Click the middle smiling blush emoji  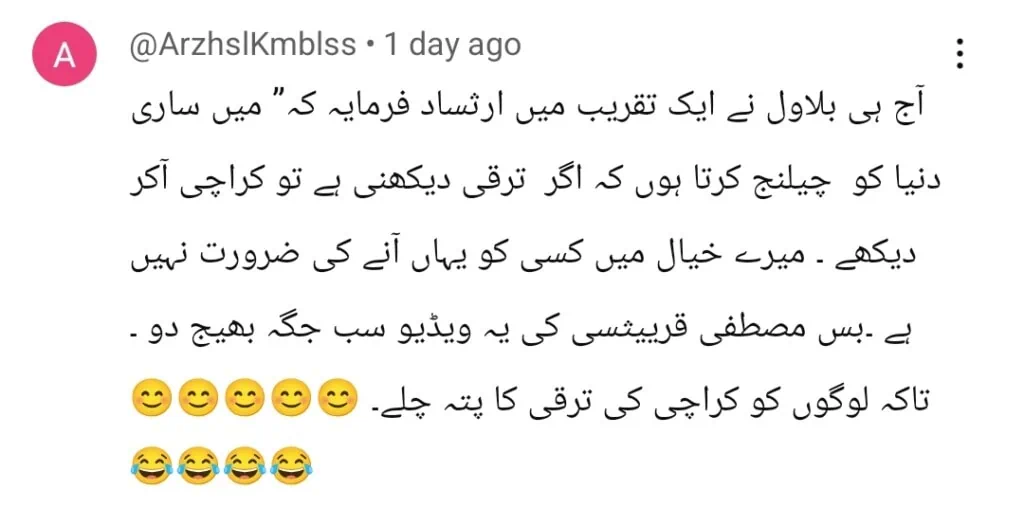(x=245, y=397)
